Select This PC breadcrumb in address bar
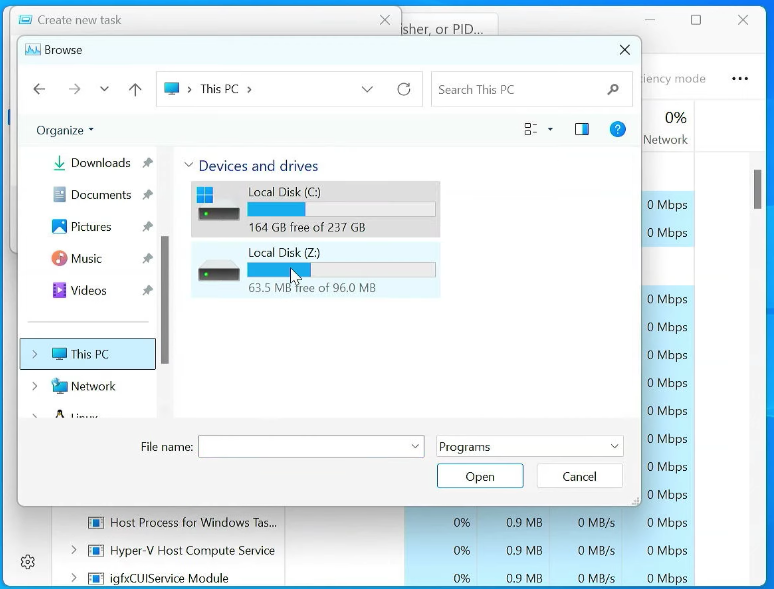The image size is (774, 589). coord(219,89)
